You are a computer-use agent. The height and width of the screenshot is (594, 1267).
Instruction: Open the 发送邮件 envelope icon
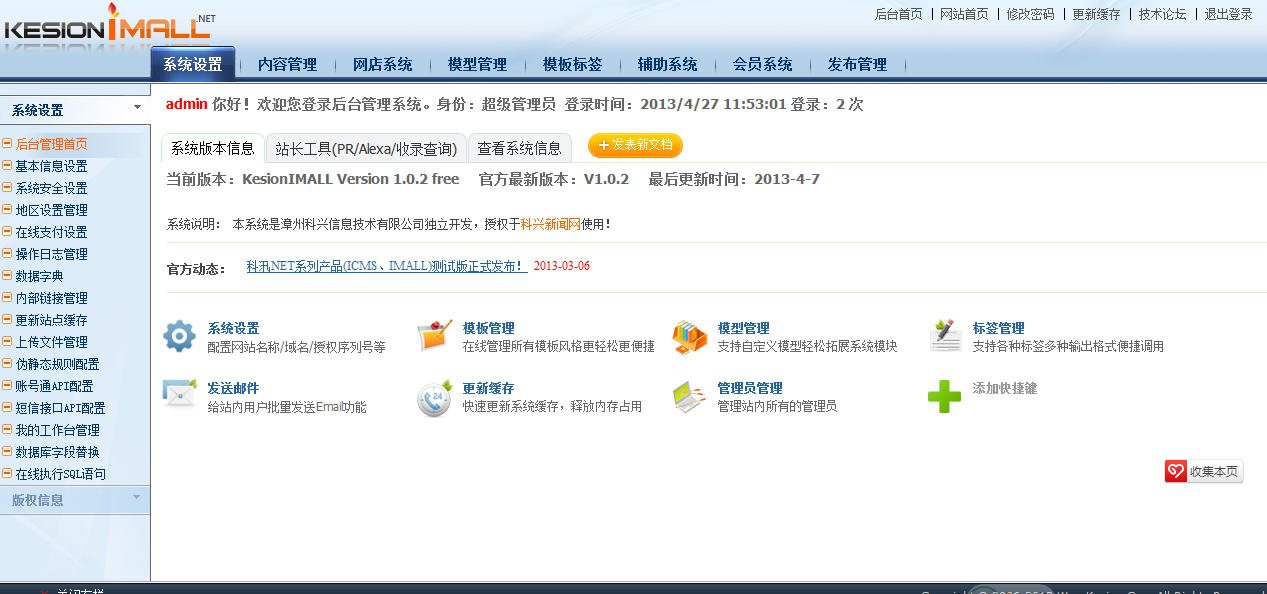tap(180, 394)
